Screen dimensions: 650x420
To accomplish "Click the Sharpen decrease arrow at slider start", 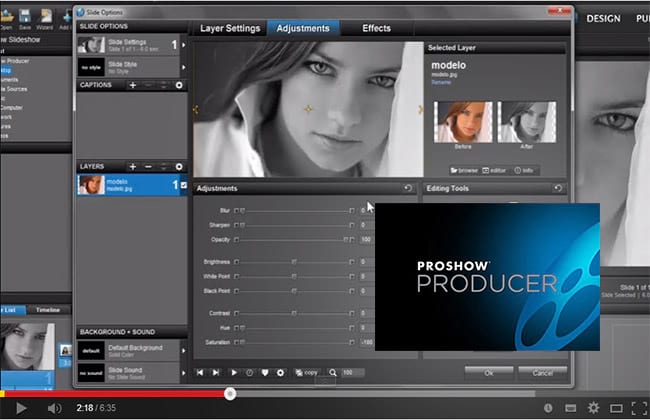I will [x=236, y=225].
